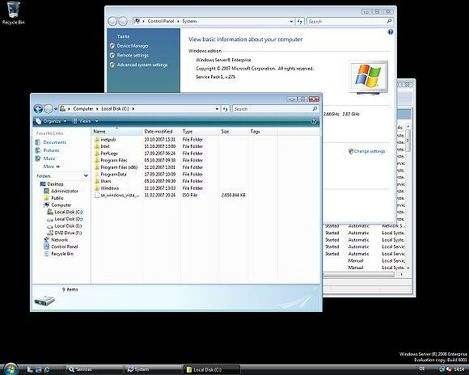Select Computer in the Folders tree
Image resolution: width=469 pixels, height=375 pixels.
(x=61, y=205)
